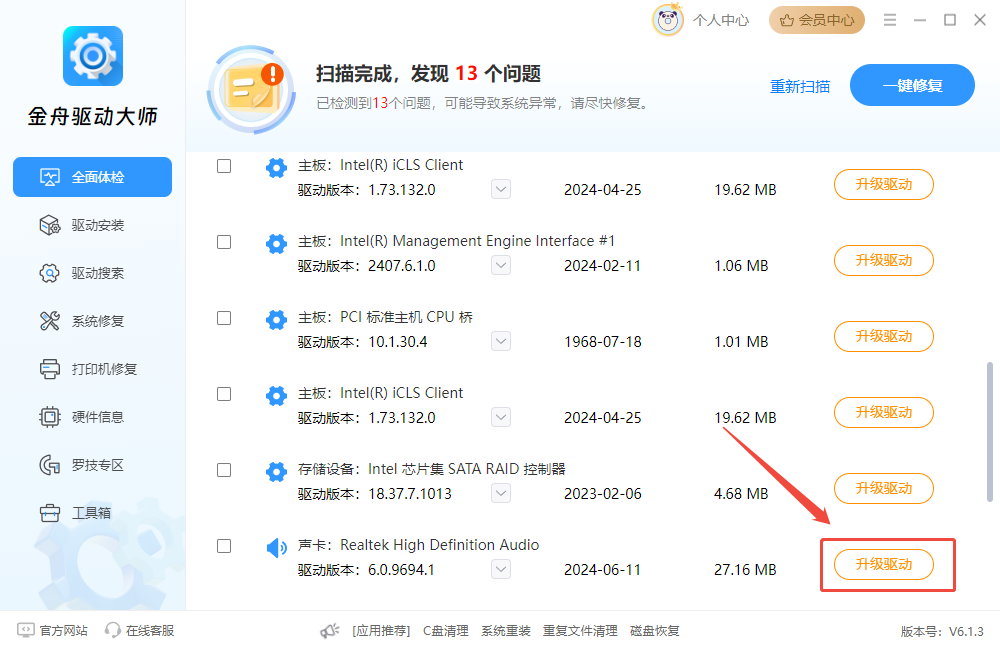Click the date 1968-07-18
This screenshot has height=650, width=1000.
(x=603, y=342)
